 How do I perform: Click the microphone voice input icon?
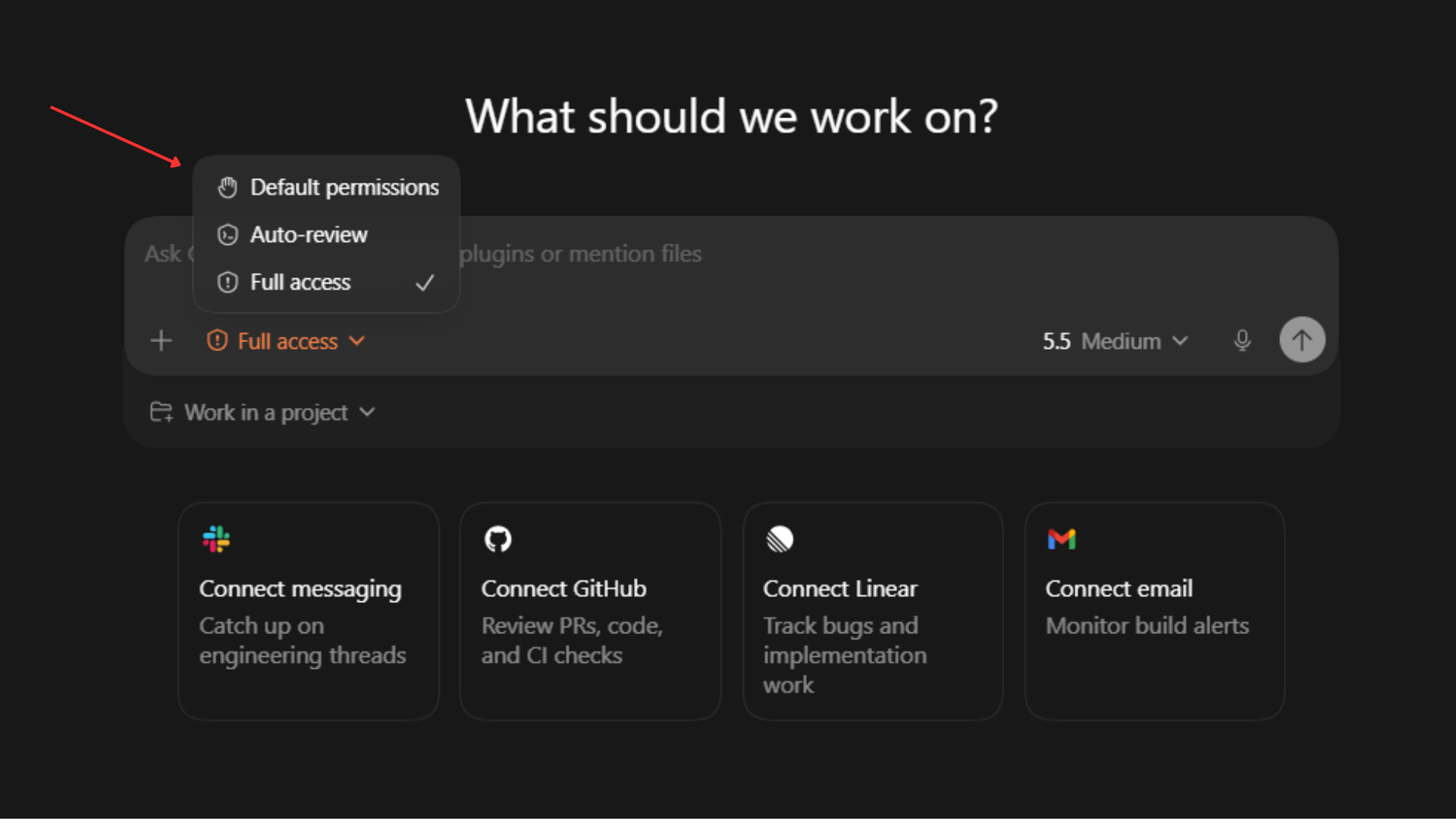point(1242,340)
